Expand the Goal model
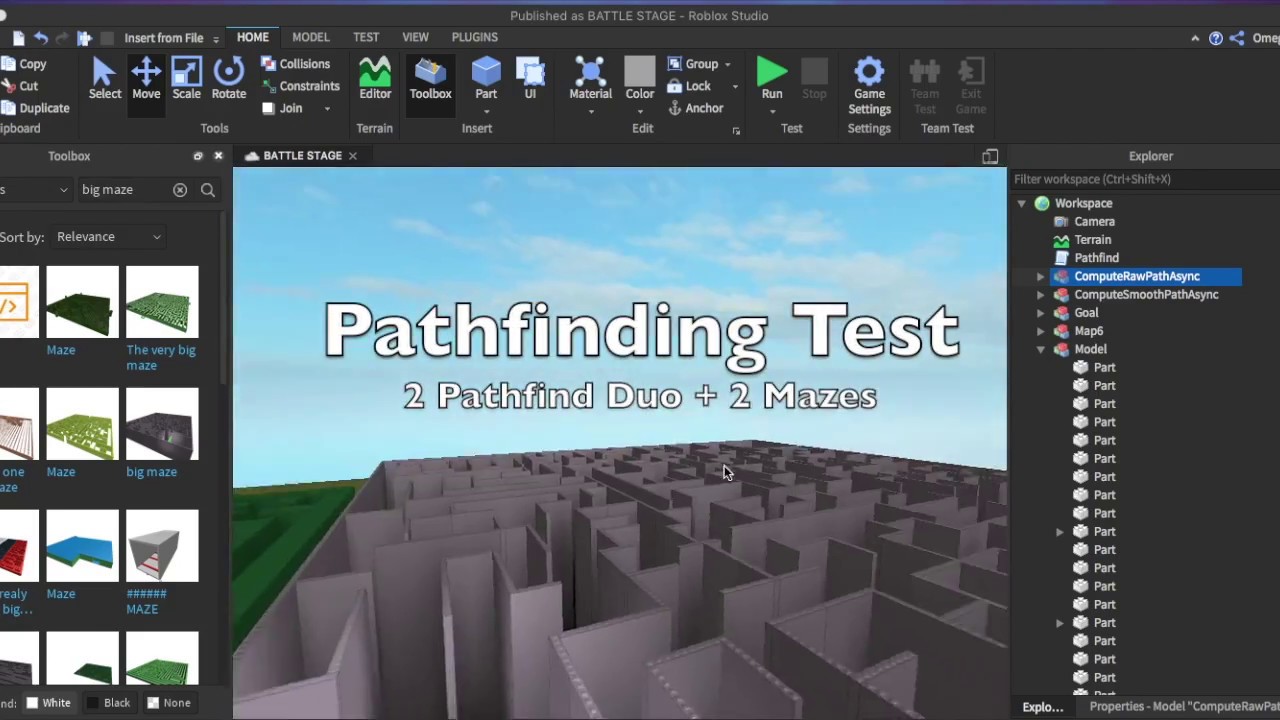The image size is (1280, 720). (1040, 313)
